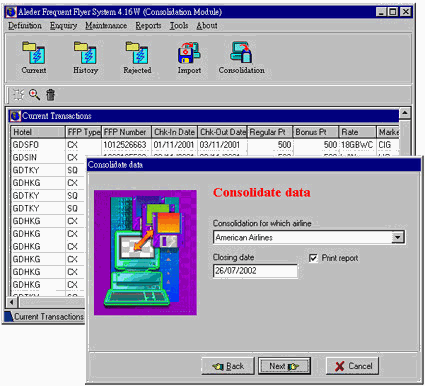Viewport: 425px width, 386px height.
Task: Open the Rejected transactions icon
Action: click(137, 53)
